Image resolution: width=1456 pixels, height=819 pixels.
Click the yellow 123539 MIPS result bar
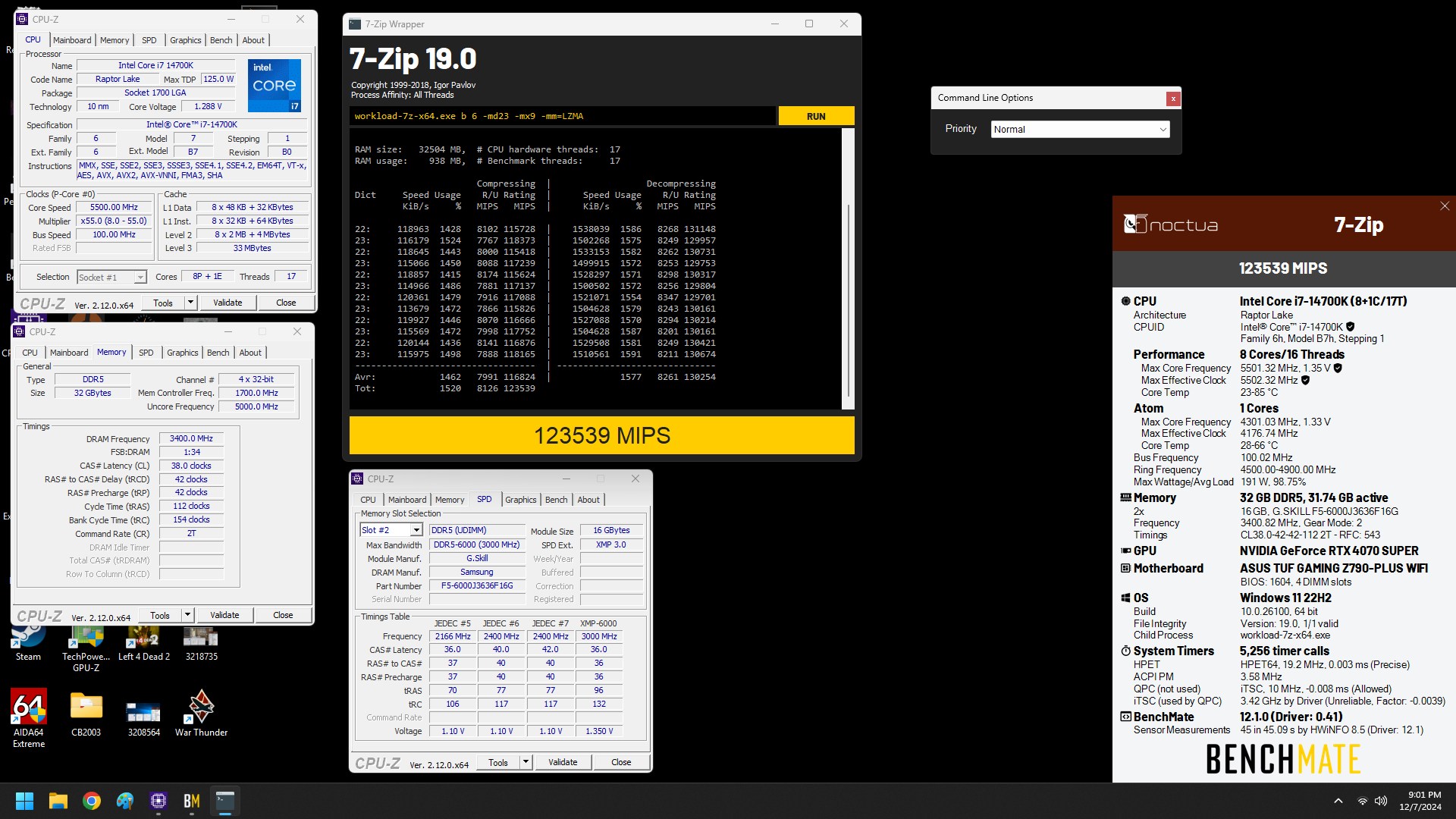[x=601, y=435]
